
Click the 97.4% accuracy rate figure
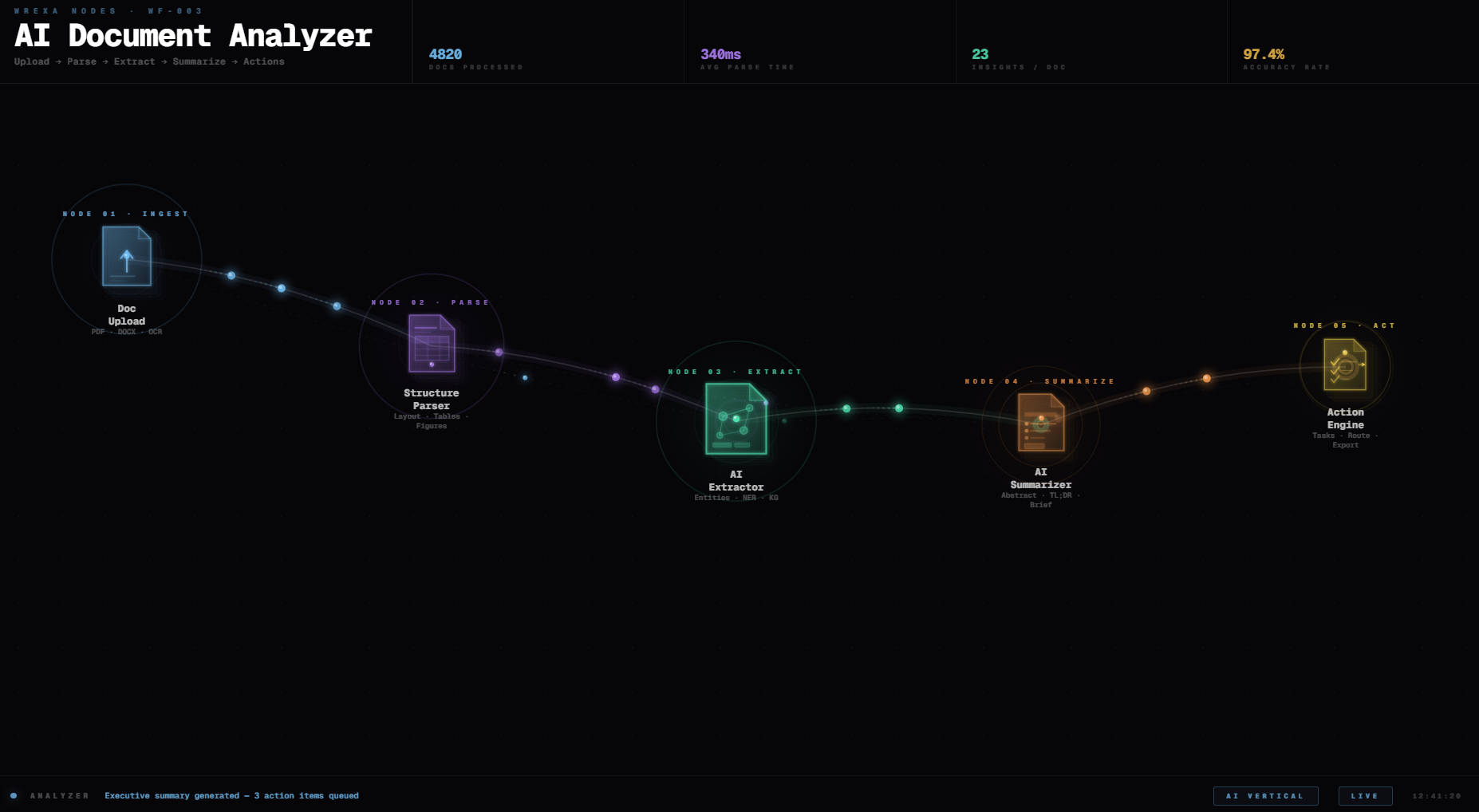[1264, 54]
